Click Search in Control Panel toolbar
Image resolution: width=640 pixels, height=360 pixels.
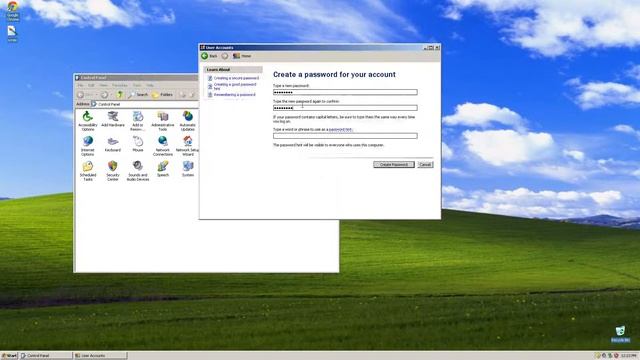click(x=138, y=95)
